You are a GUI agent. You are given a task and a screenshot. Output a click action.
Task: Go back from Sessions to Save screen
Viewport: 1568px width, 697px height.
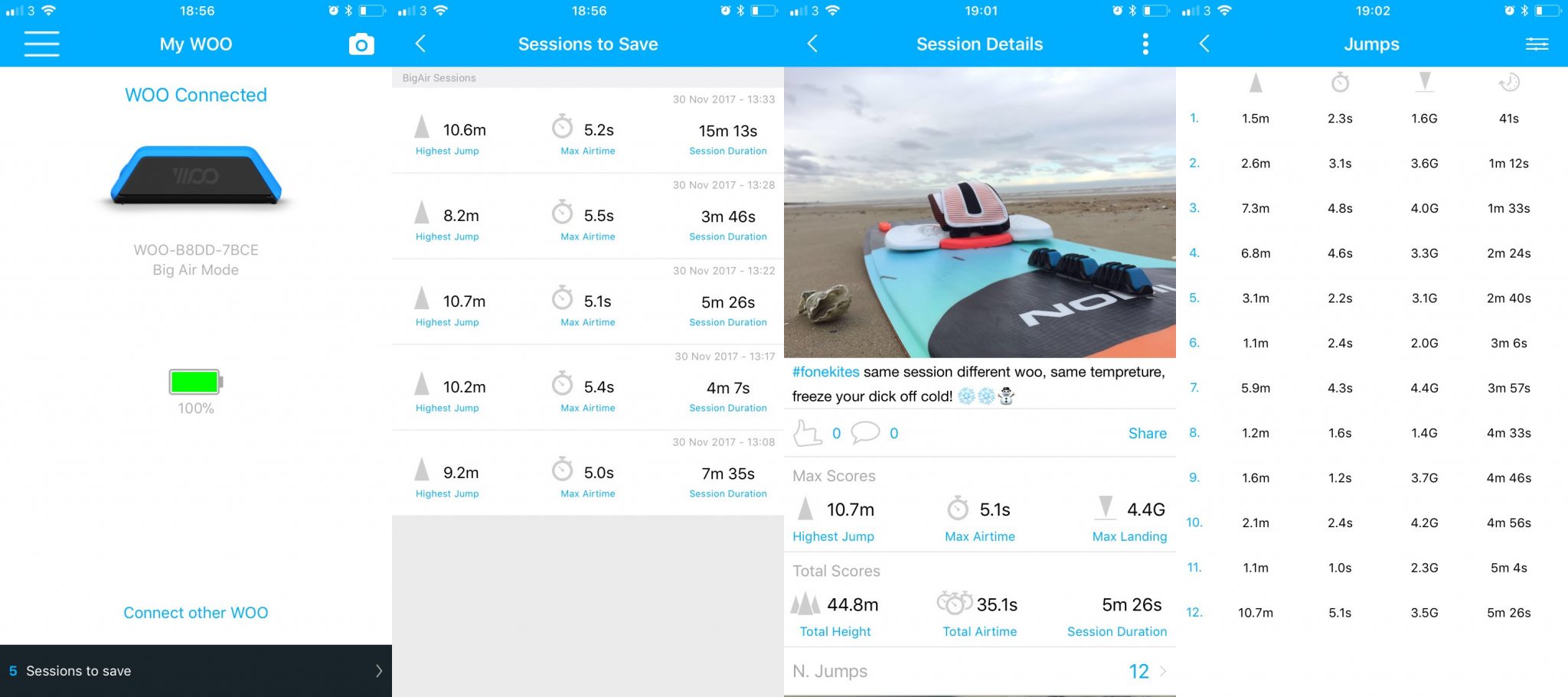pyautogui.click(x=420, y=44)
